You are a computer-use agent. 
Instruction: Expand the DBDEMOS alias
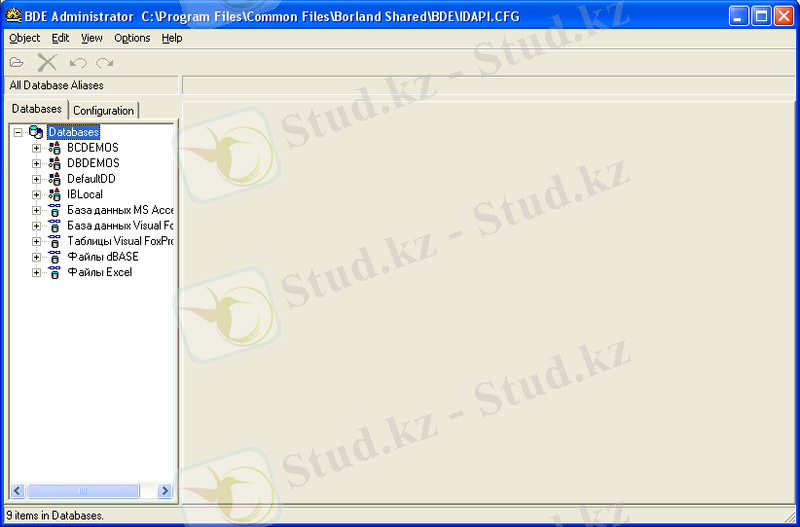[x=36, y=163]
